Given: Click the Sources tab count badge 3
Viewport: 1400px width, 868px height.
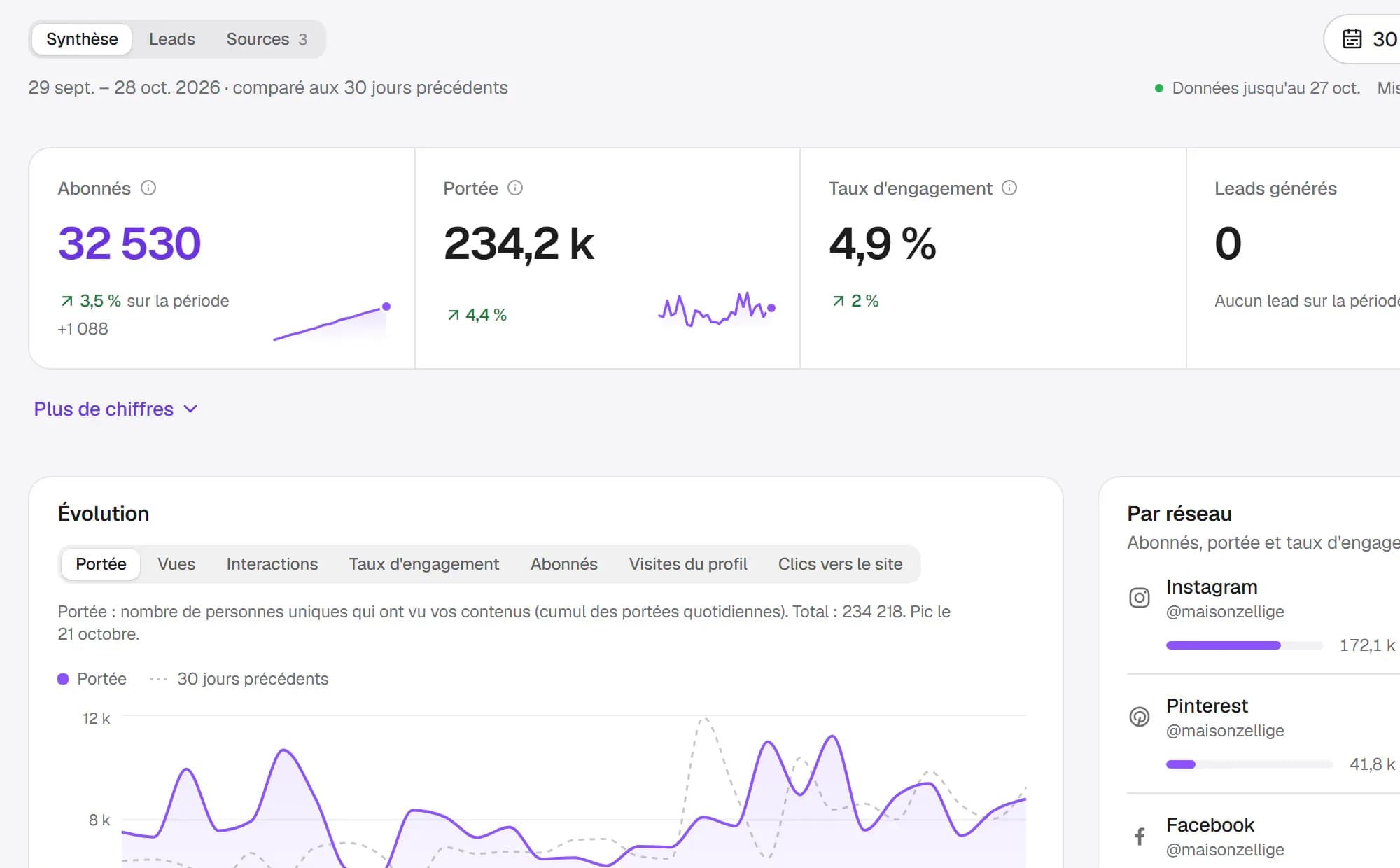Looking at the screenshot, I should point(302,39).
